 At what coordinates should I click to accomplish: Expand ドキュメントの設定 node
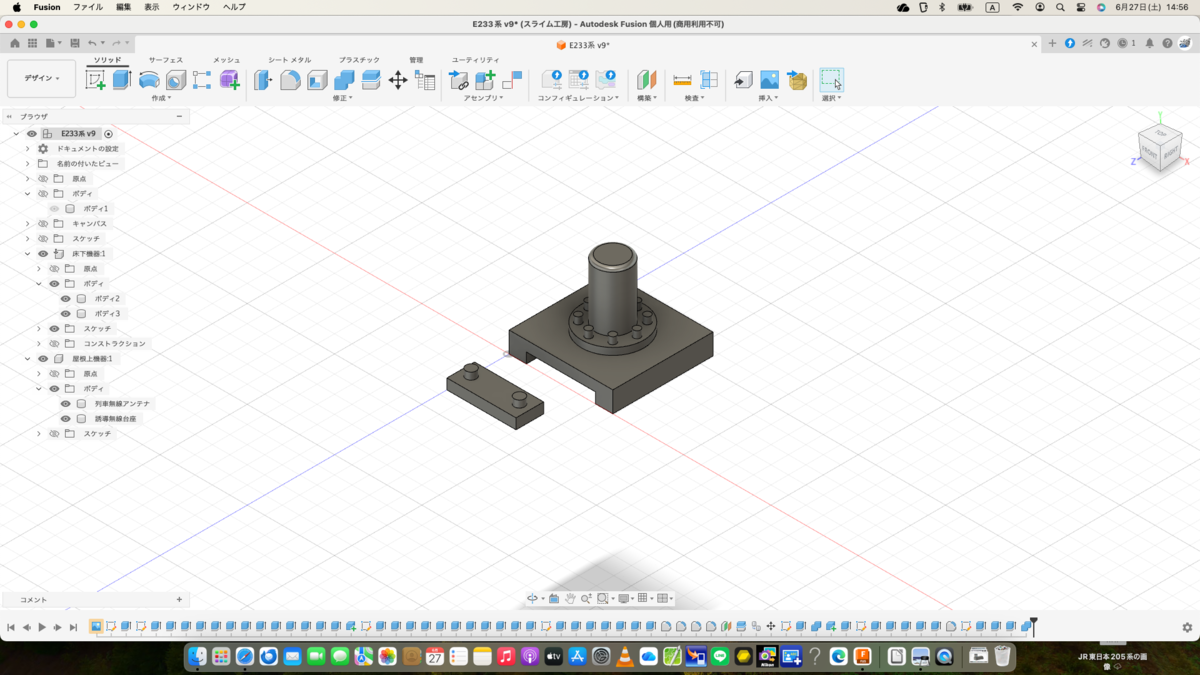tap(28, 148)
